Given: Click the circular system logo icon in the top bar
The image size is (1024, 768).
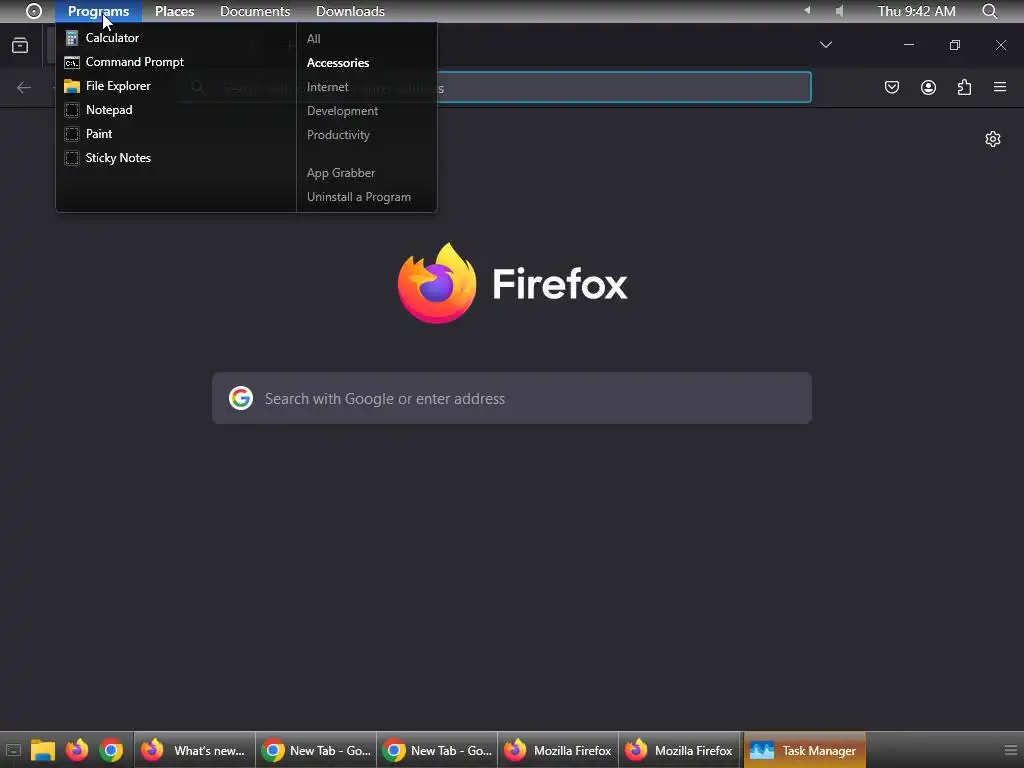Looking at the screenshot, I should [33, 11].
